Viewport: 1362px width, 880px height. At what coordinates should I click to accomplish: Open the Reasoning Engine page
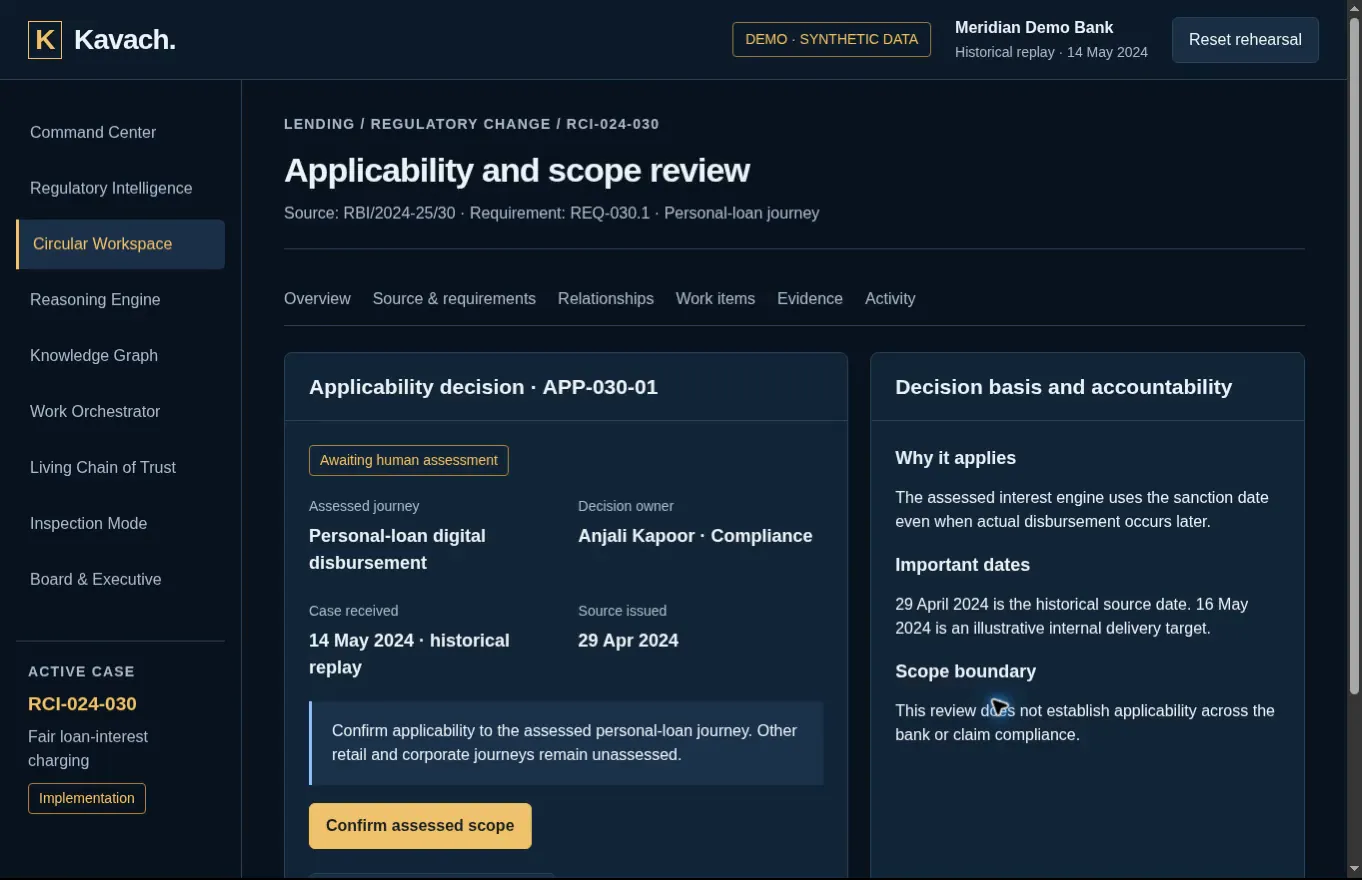(x=95, y=300)
